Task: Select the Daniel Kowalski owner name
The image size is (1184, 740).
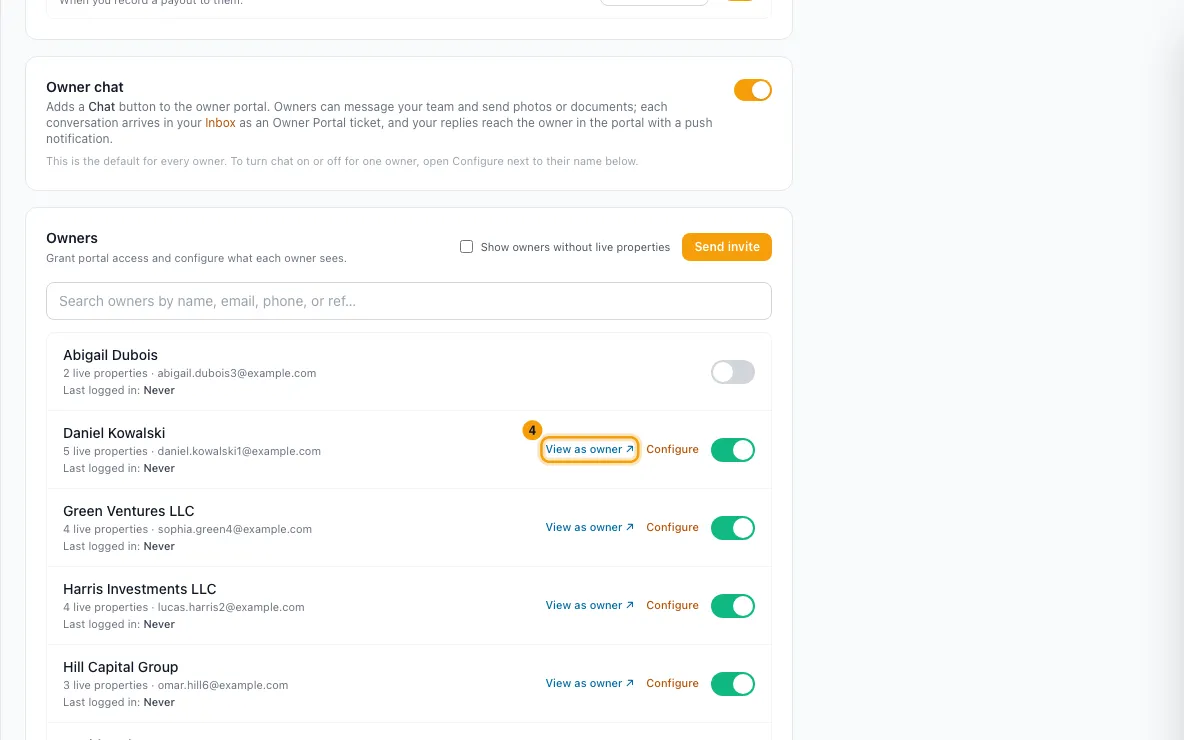Action: click(114, 433)
